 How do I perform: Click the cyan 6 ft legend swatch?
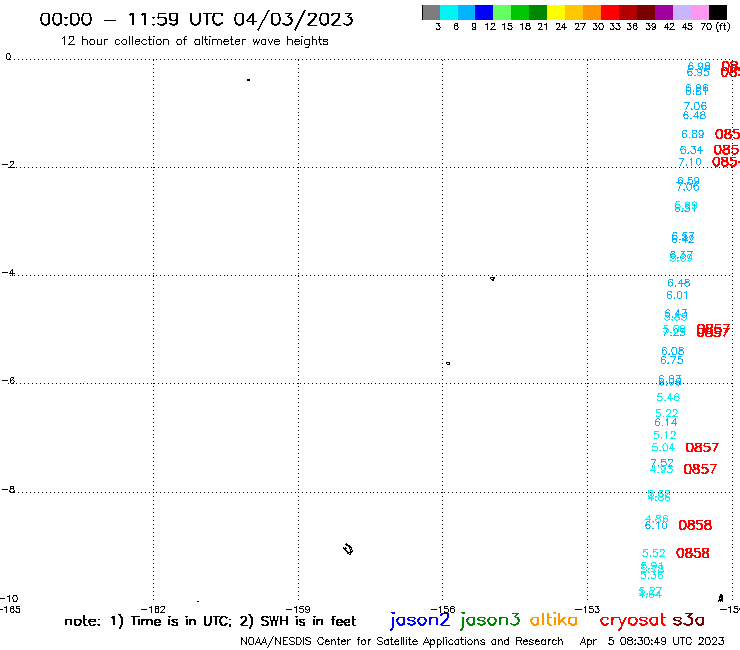click(x=449, y=12)
